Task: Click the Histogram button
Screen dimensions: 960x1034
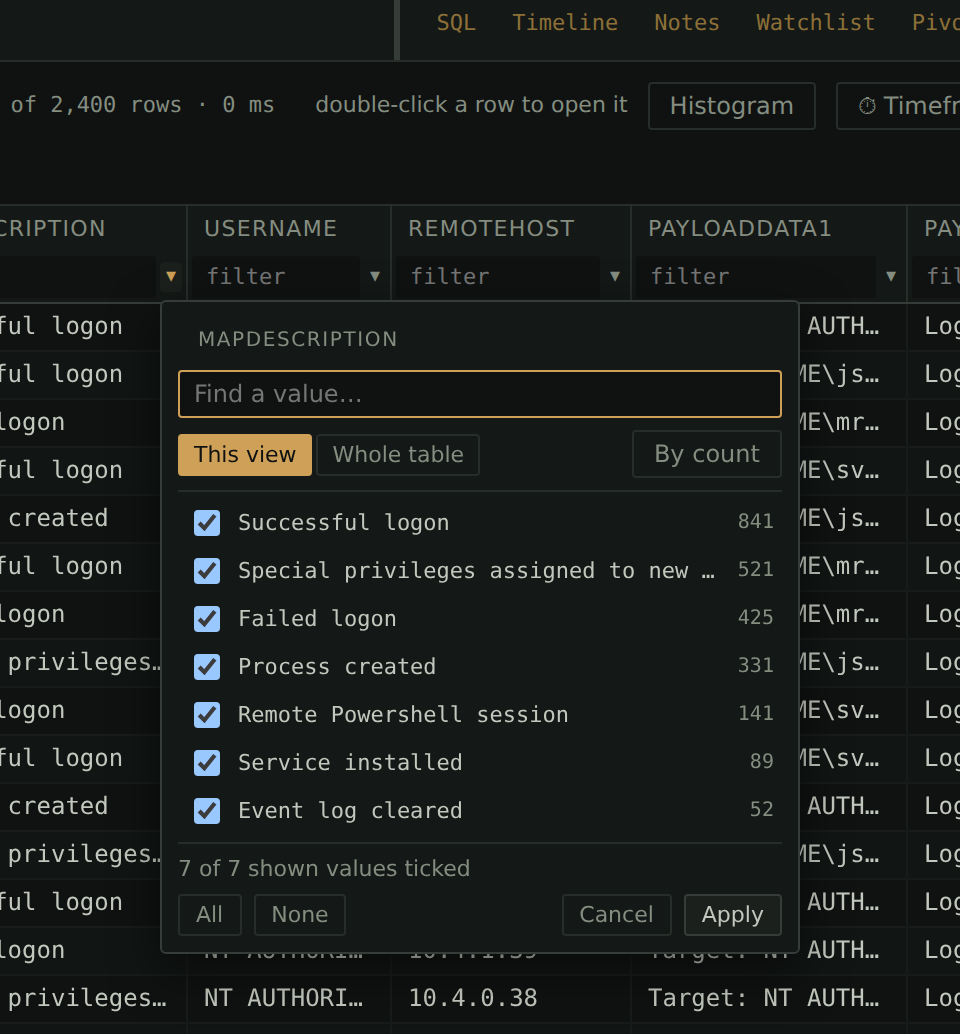Action: coord(732,106)
